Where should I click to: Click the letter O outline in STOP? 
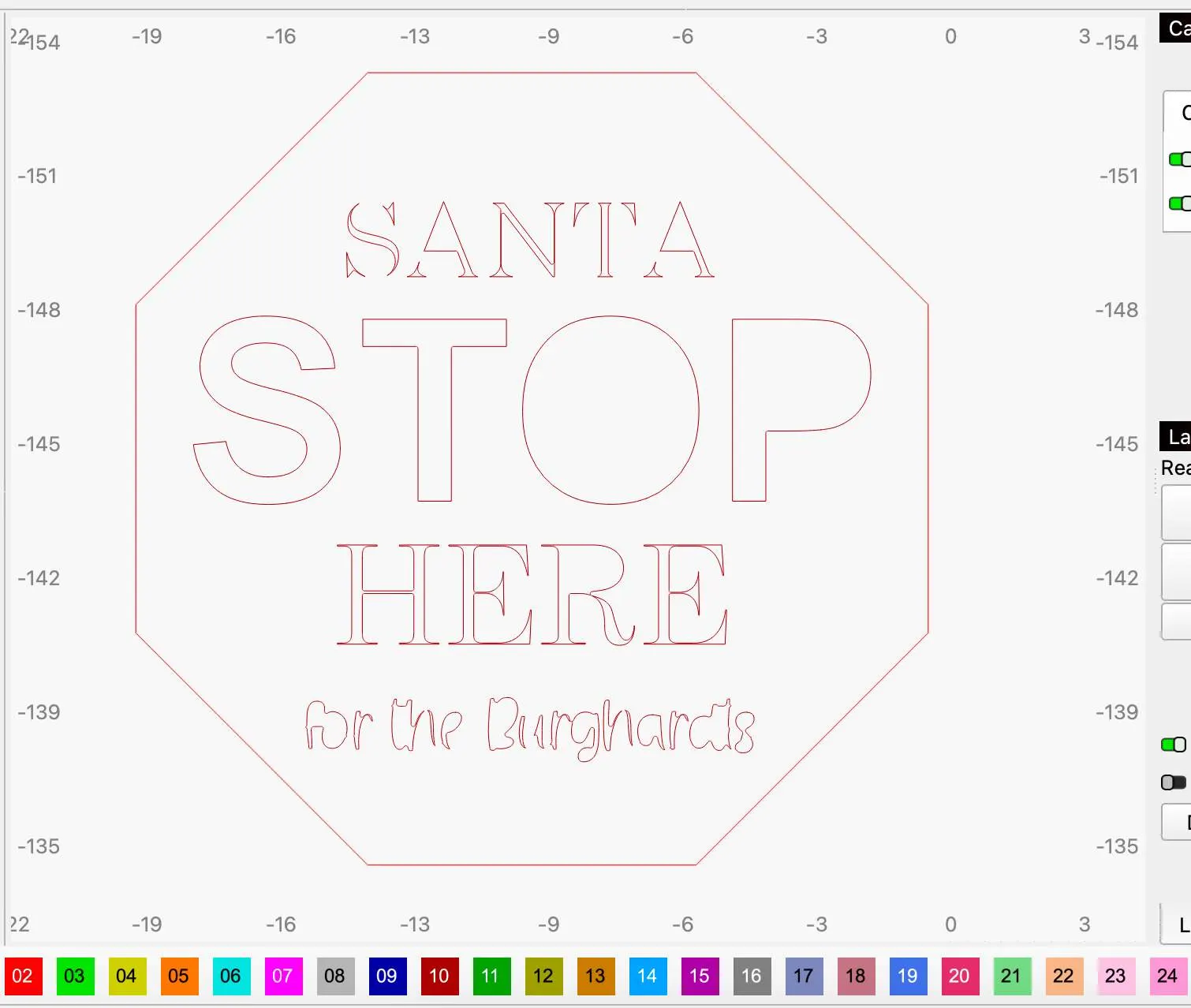coord(525,410)
